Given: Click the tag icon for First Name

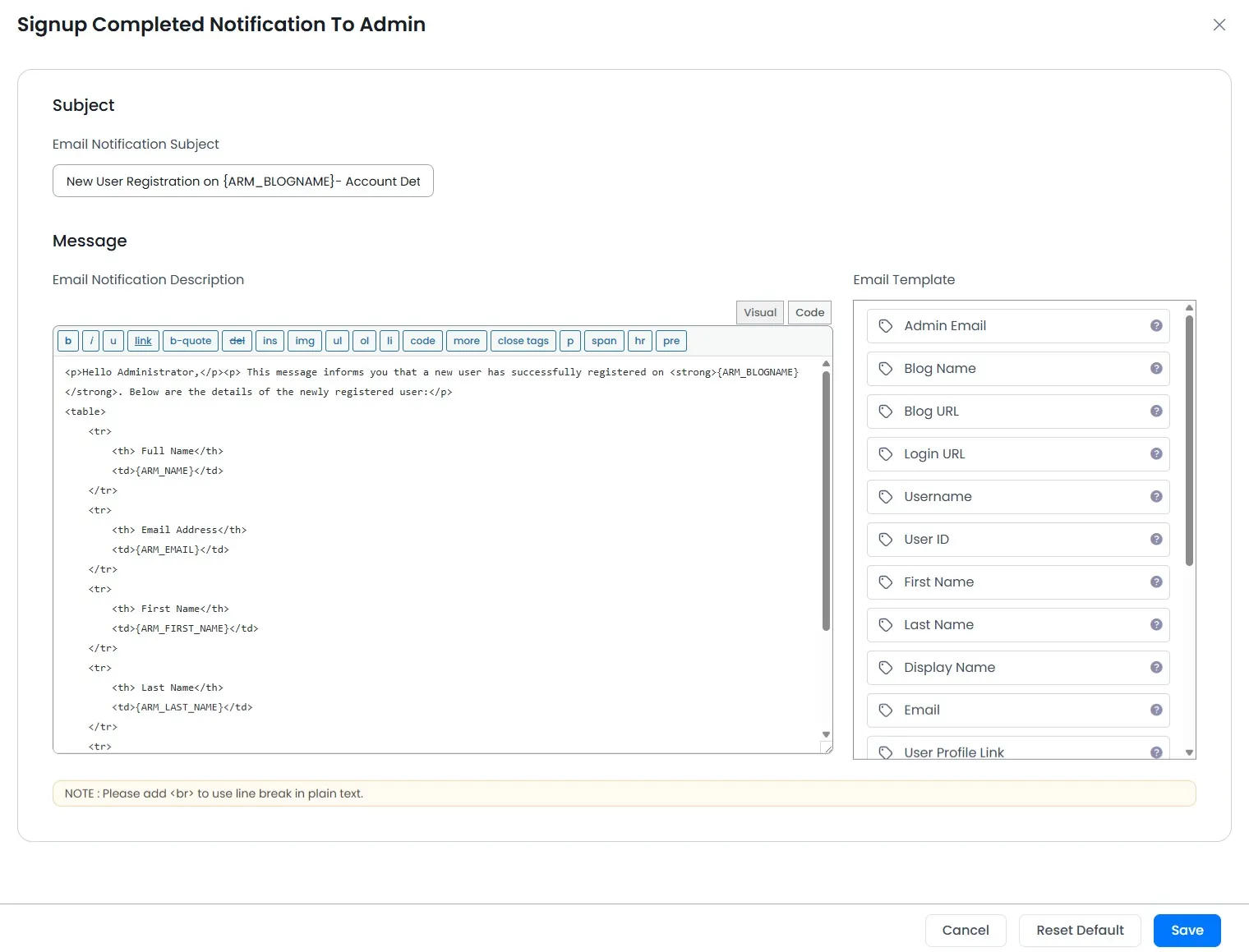Looking at the screenshot, I should tap(886, 582).
